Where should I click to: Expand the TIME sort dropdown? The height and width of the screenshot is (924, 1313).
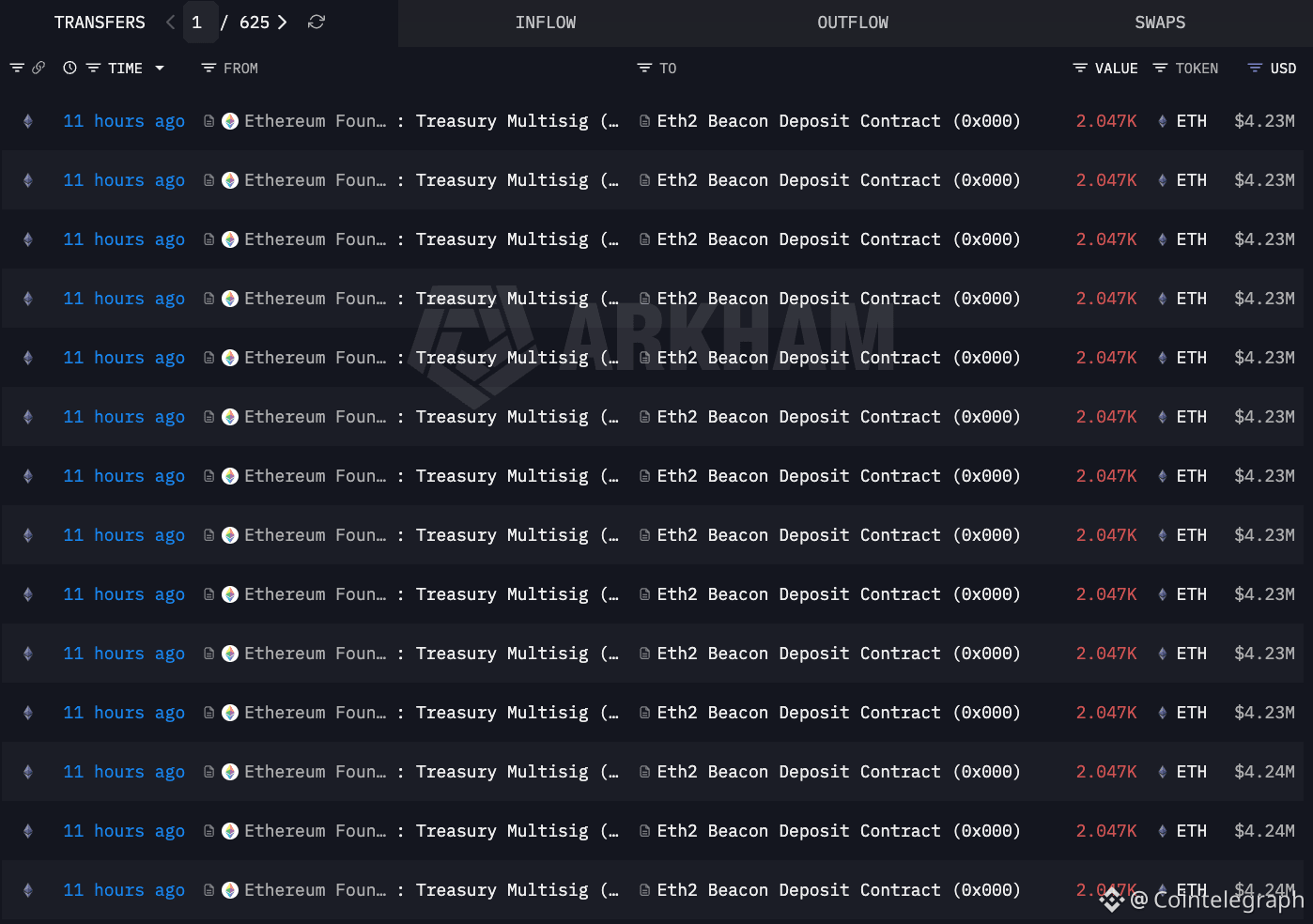(x=160, y=68)
